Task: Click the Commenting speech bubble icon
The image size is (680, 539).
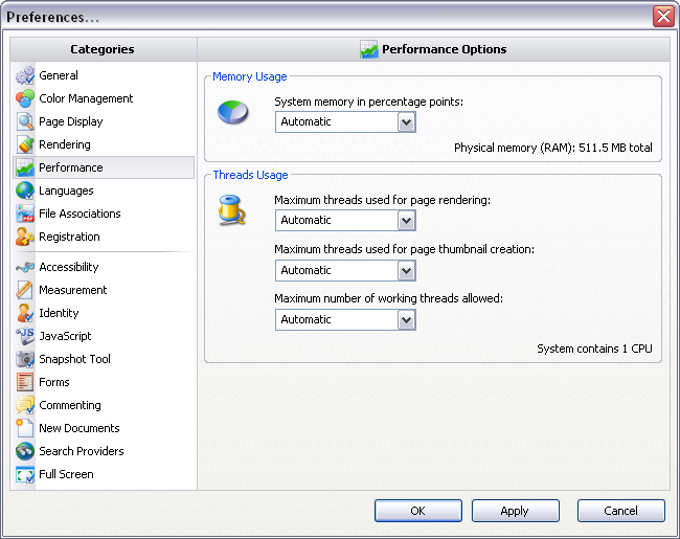Action: [x=25, y=405]
